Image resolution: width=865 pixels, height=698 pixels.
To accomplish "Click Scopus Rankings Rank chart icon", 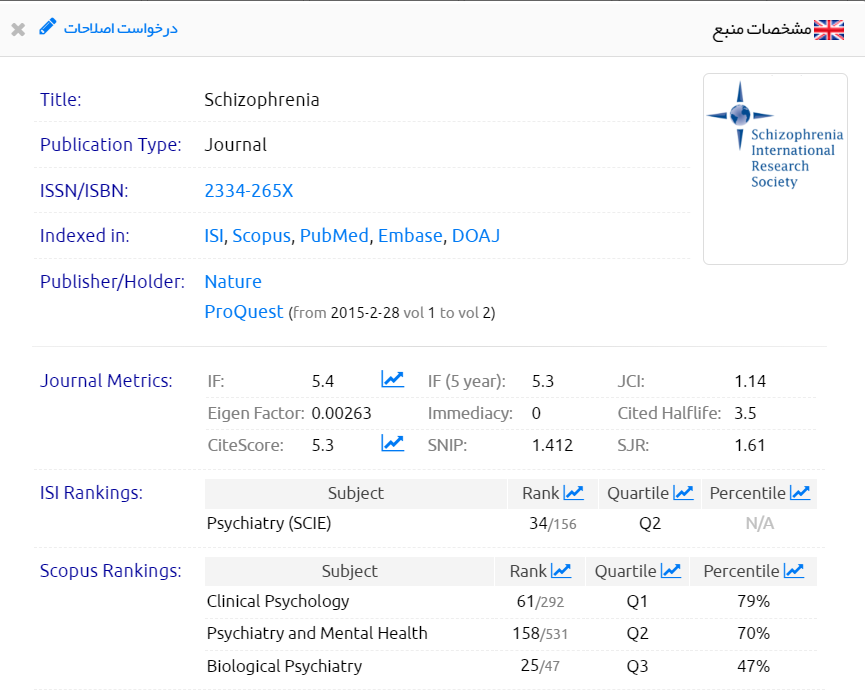I will [561, 571].
